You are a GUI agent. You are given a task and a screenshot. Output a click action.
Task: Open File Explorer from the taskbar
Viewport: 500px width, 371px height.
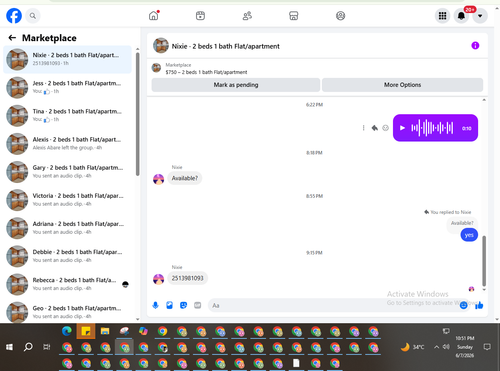click(x=105, y=331)
